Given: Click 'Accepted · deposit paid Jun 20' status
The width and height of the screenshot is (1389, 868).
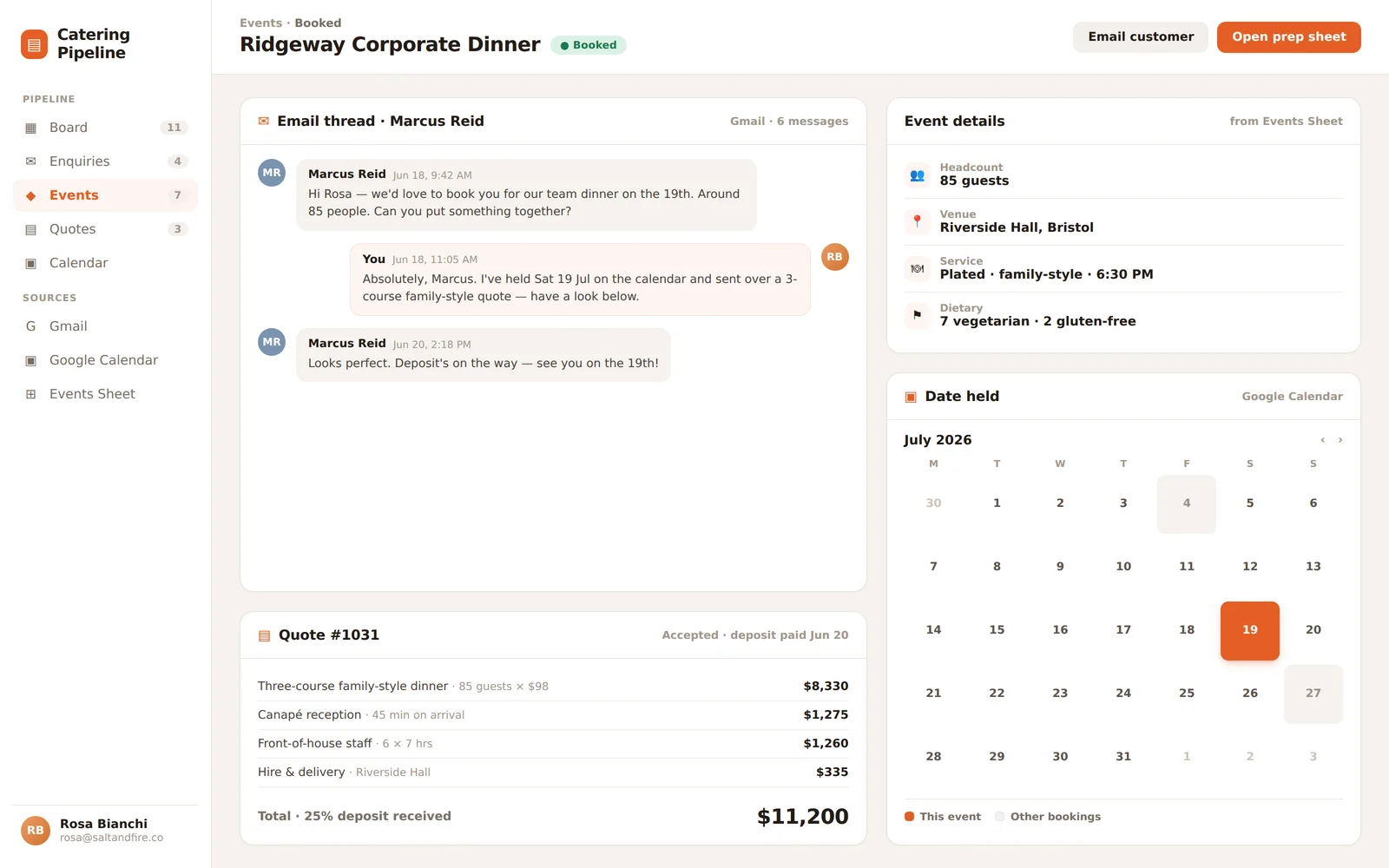Looking at the screenshot, I should click(755, 635).
